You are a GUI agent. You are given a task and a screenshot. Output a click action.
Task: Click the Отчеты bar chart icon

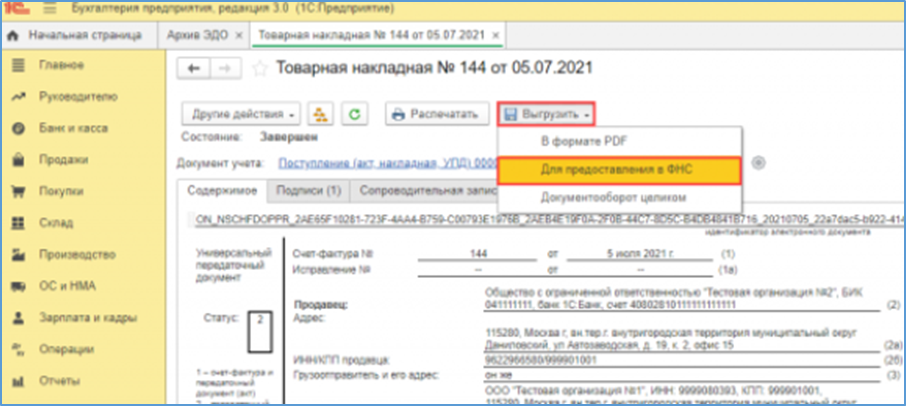point(18,382)
